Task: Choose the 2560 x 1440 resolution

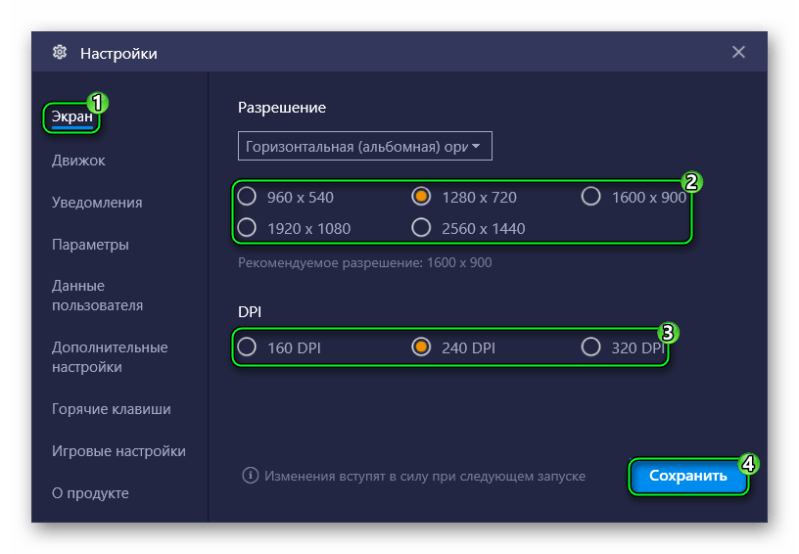Action: 468,228
